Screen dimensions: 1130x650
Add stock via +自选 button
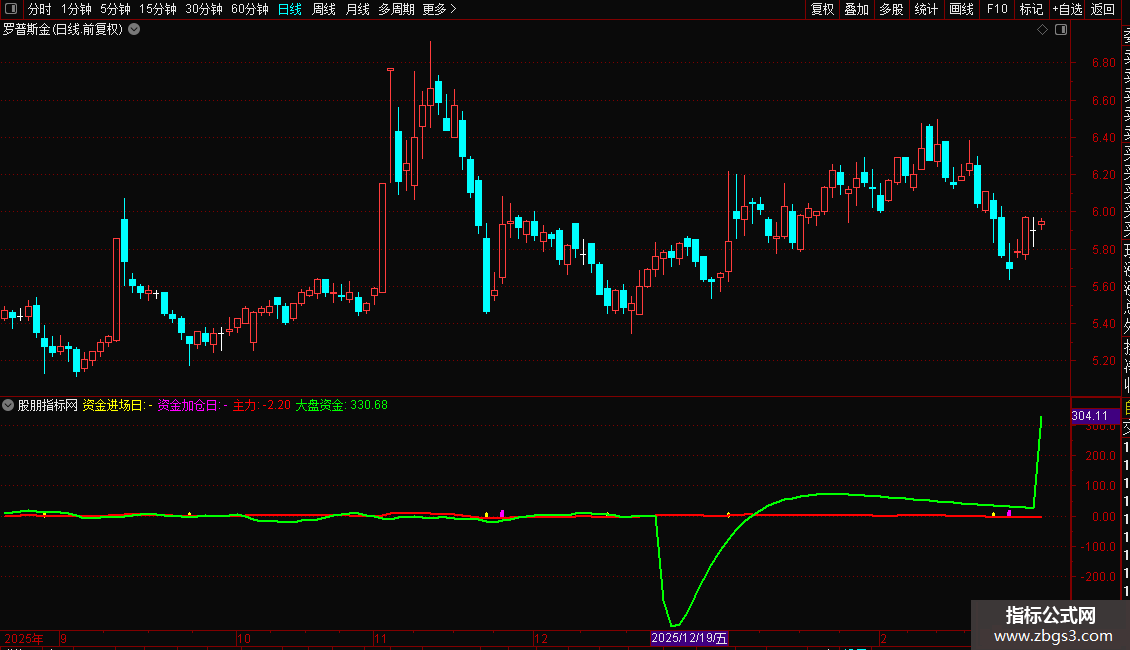[x=1067, y=9]
